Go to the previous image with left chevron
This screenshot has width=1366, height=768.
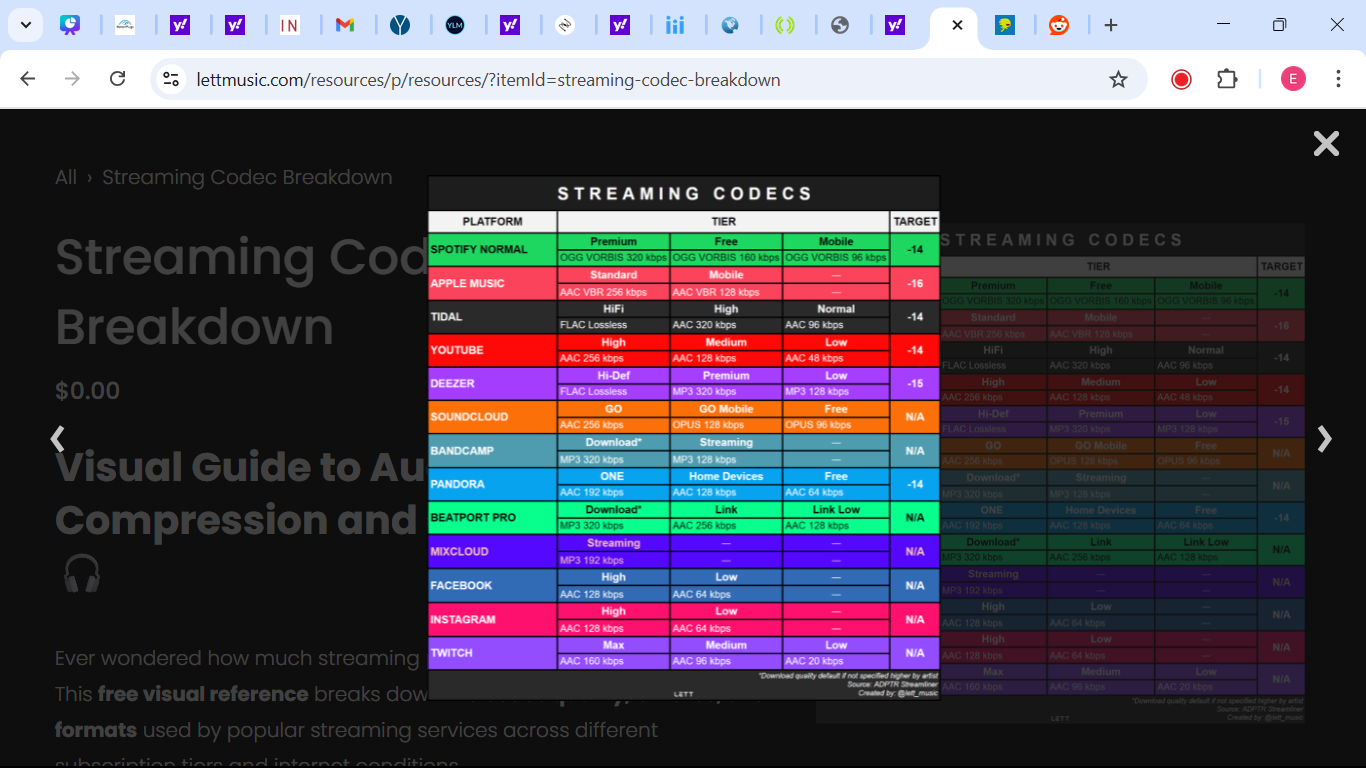coord(58,438)
